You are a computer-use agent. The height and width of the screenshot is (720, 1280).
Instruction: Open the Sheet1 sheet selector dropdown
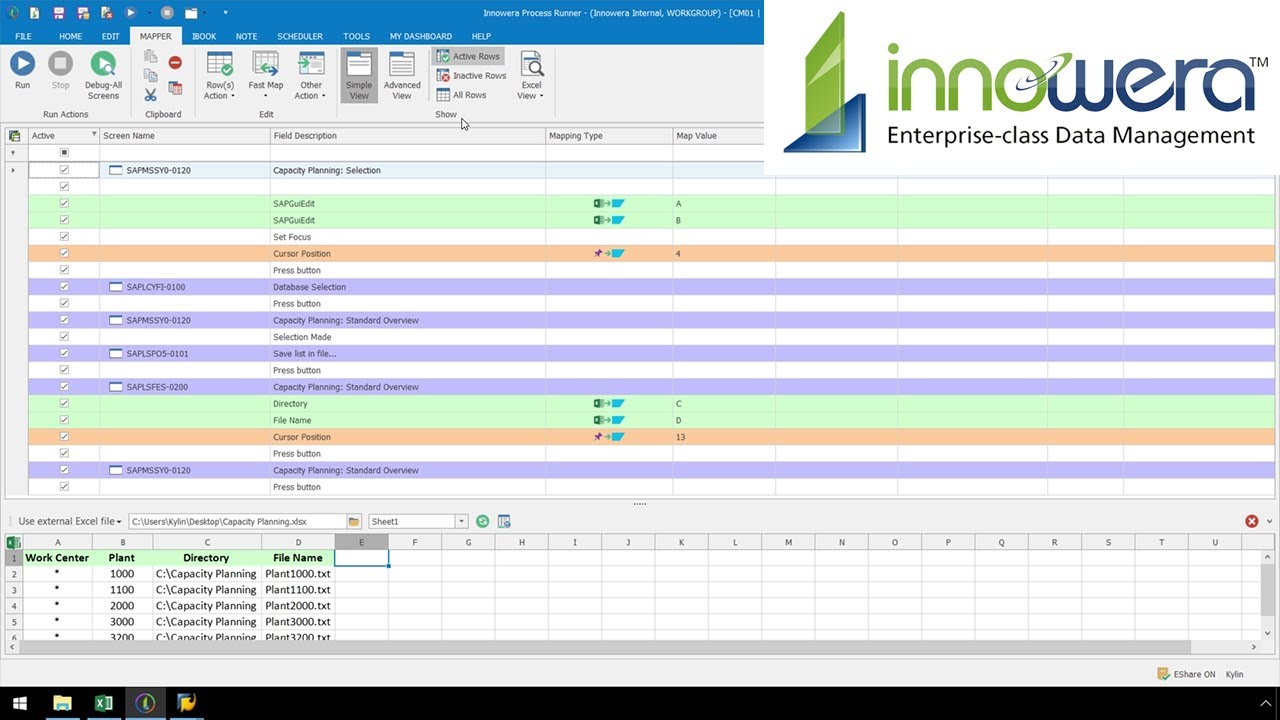point(461,521)
